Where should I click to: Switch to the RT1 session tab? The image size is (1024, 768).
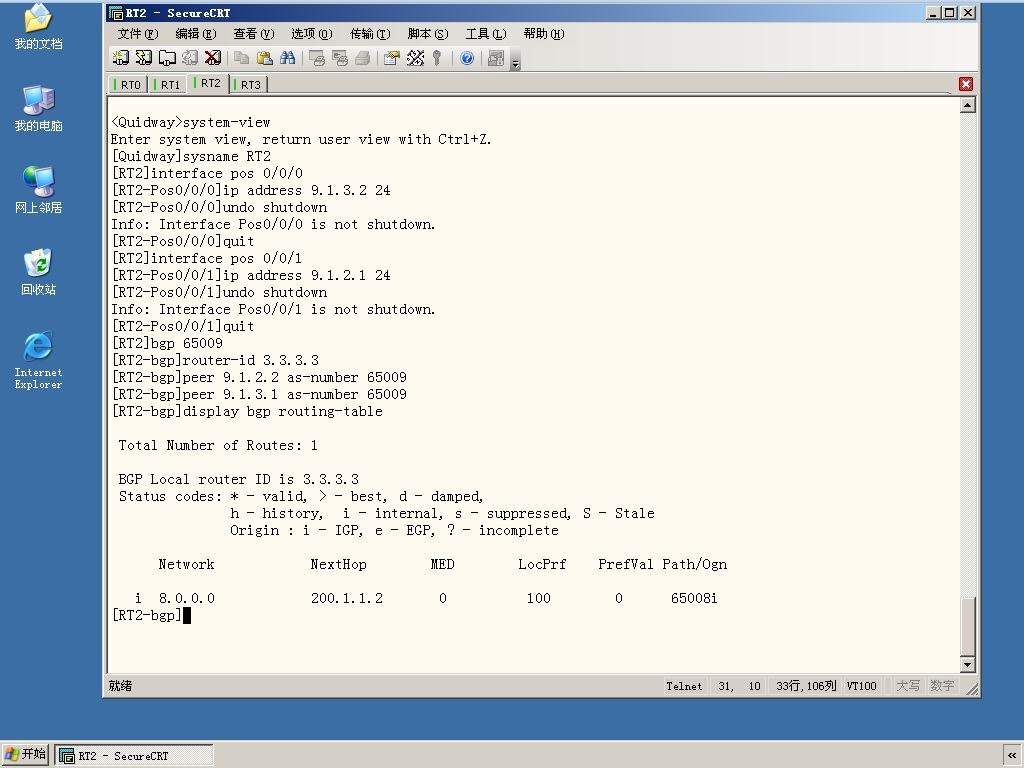click(167, 85)
